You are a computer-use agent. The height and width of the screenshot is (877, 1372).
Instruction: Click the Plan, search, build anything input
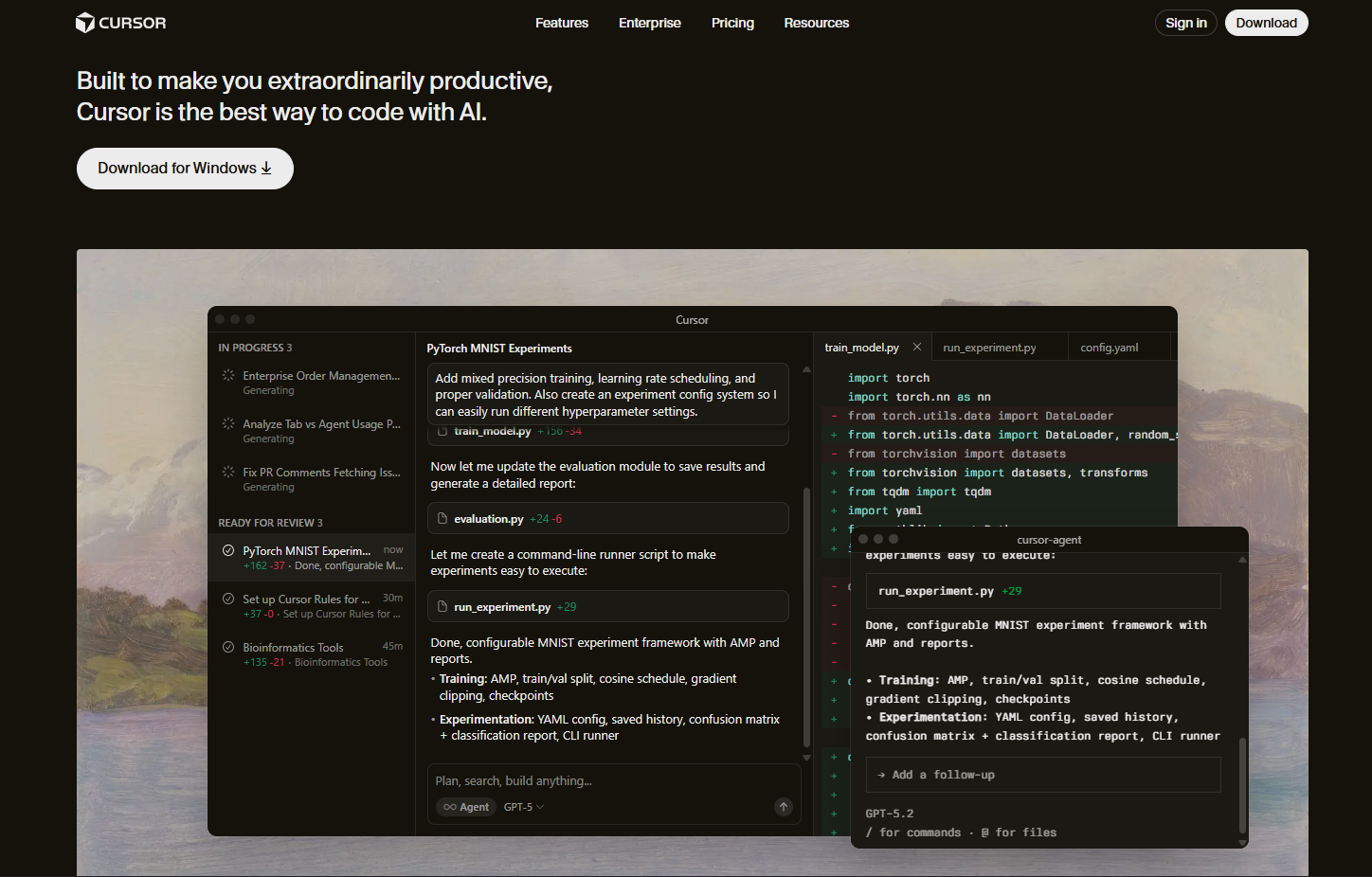(613, 780)
